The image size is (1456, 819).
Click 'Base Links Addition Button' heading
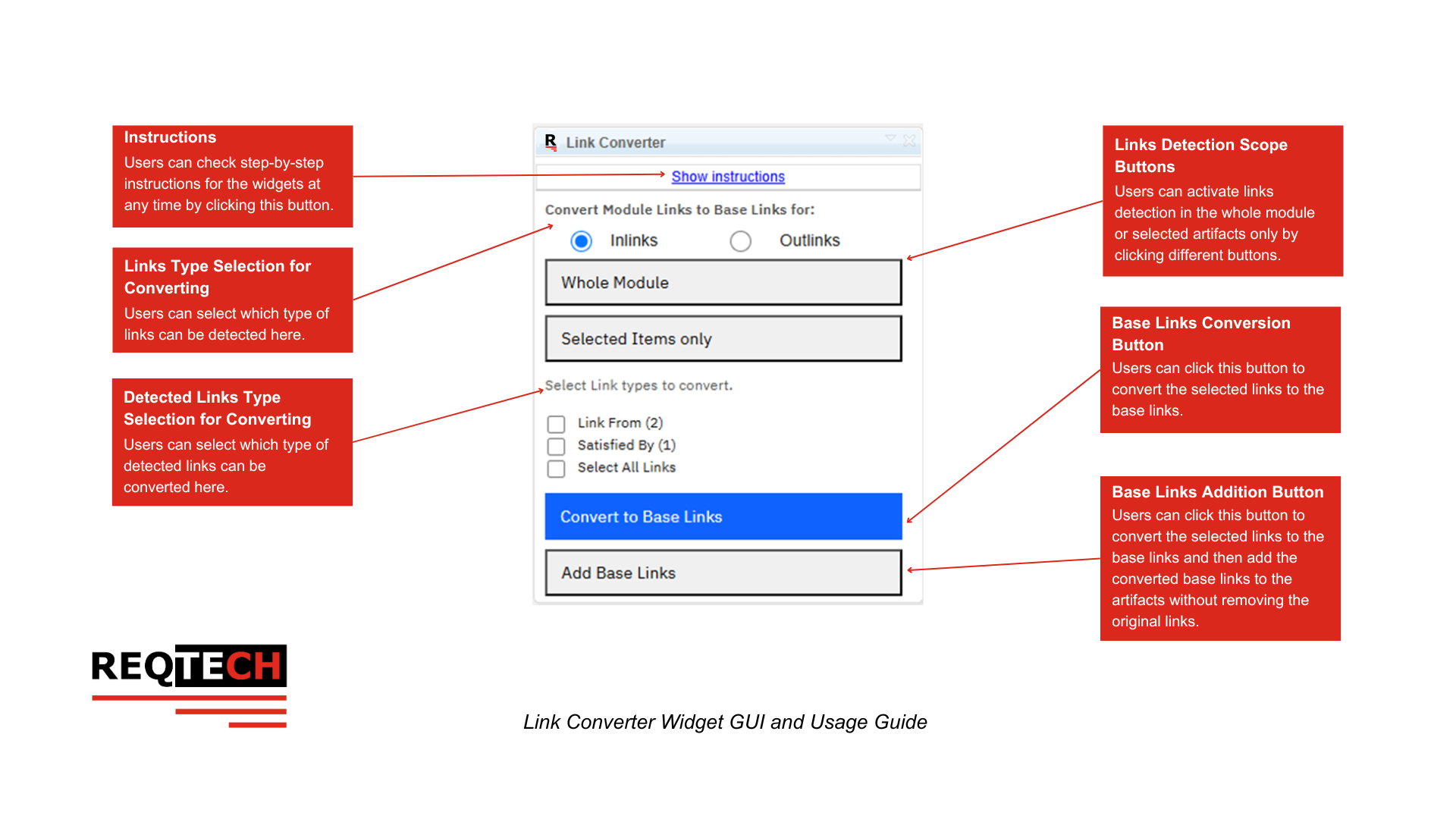[1217, 492]
